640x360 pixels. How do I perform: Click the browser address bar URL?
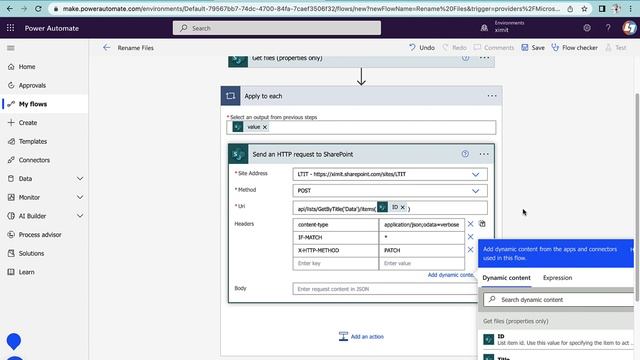point(311,9)
